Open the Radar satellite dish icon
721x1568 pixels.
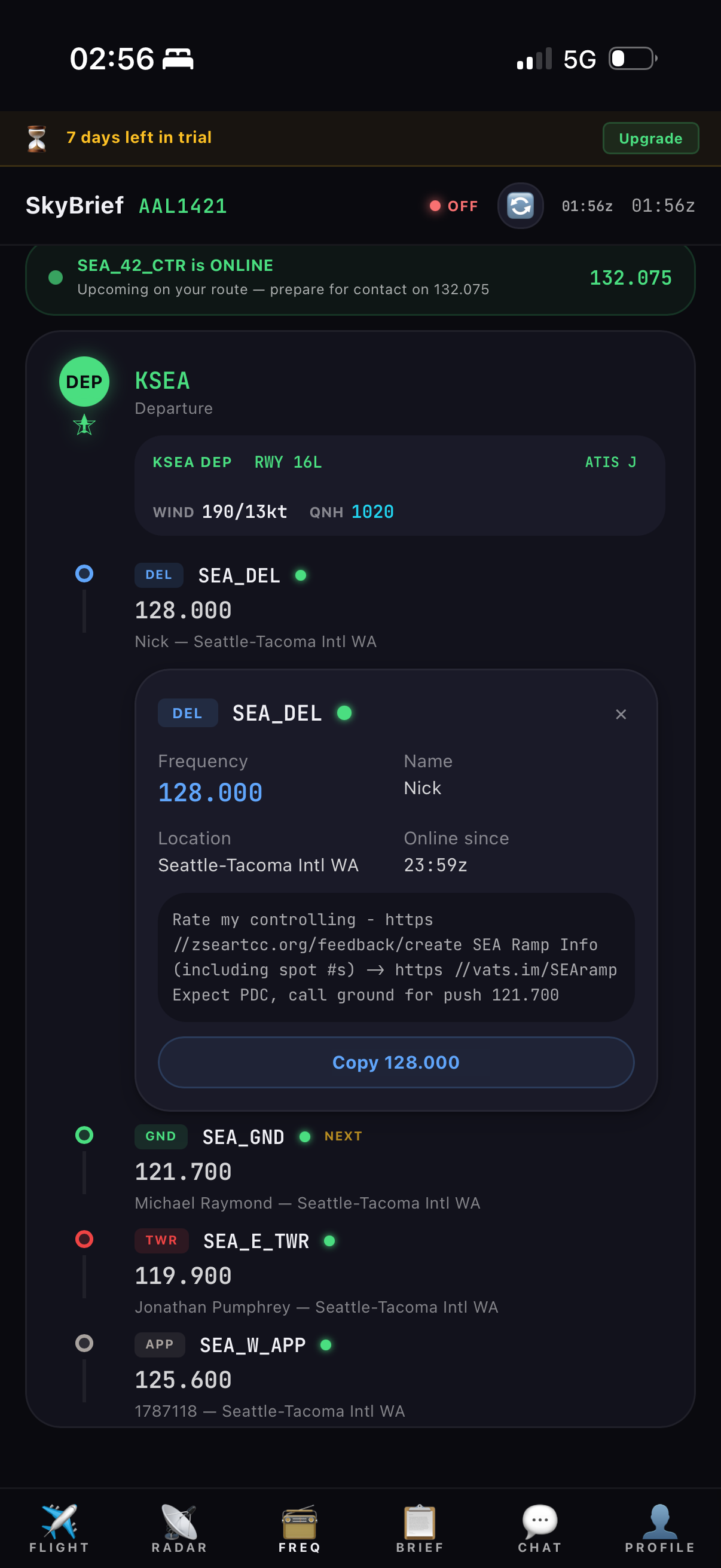coord(179,1521)
